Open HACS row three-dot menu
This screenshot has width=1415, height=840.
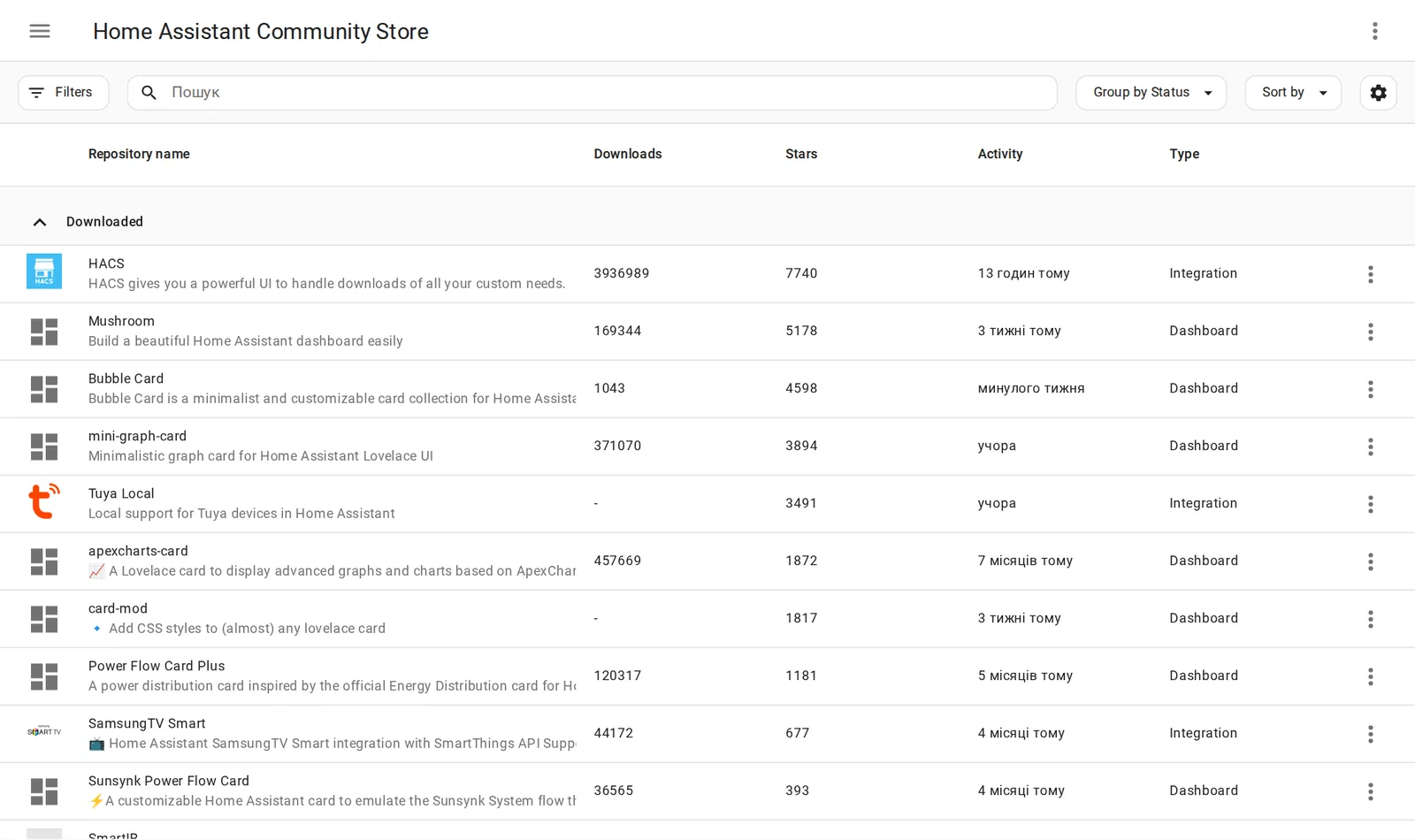tap(1370, 274)
